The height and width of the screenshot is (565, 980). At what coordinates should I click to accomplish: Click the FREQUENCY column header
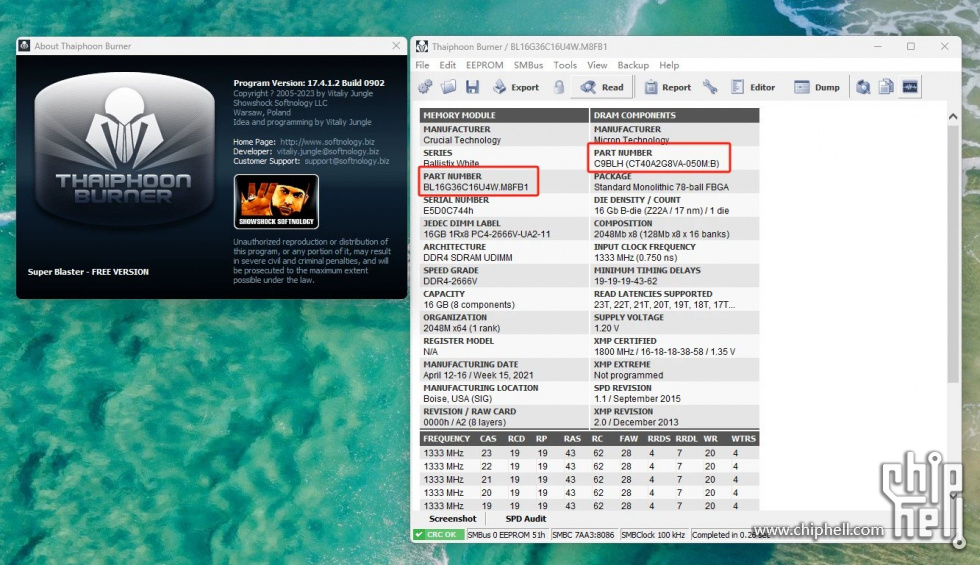coord(446,439)
